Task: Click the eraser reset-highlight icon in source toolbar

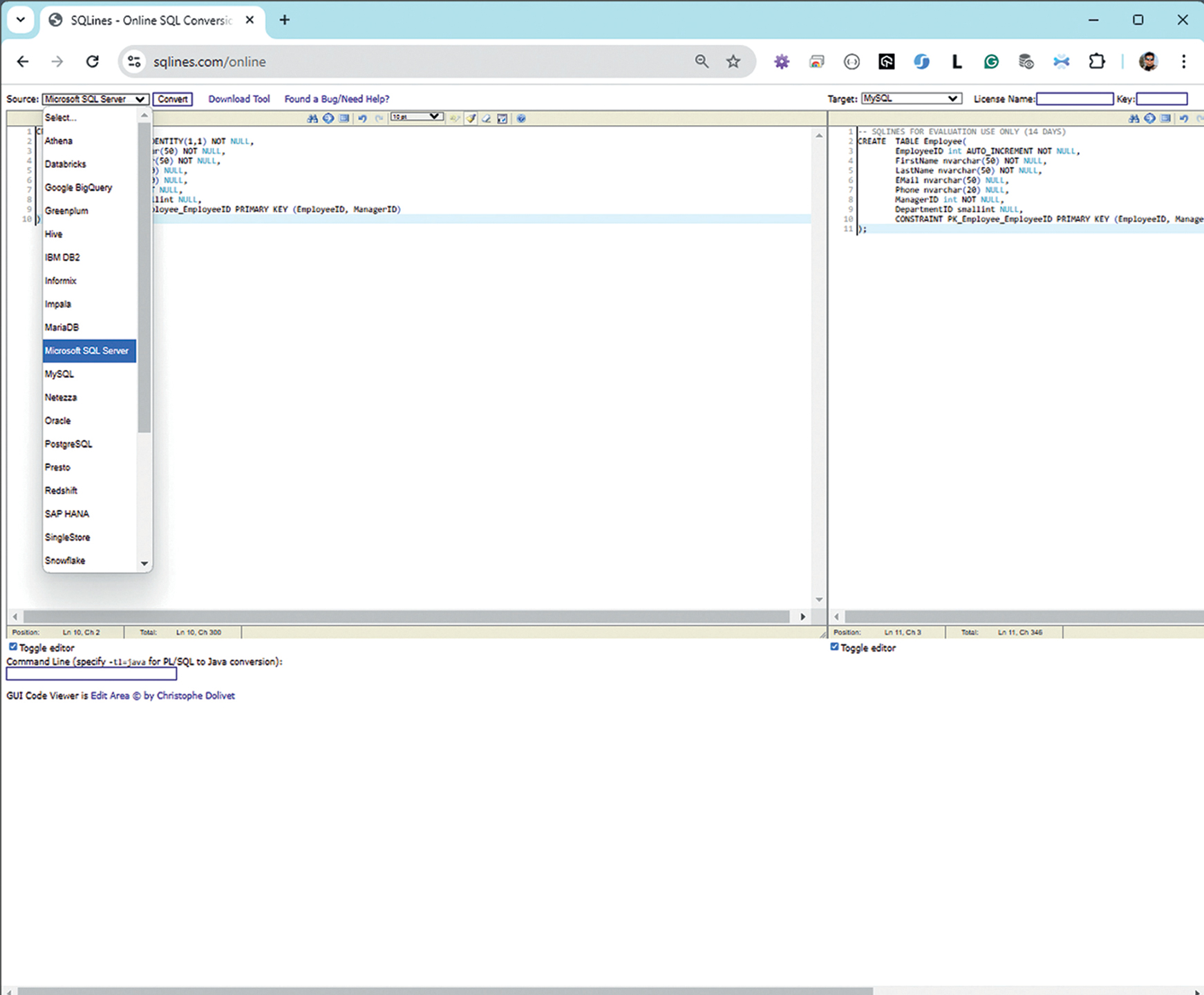Action: [487, 118]
